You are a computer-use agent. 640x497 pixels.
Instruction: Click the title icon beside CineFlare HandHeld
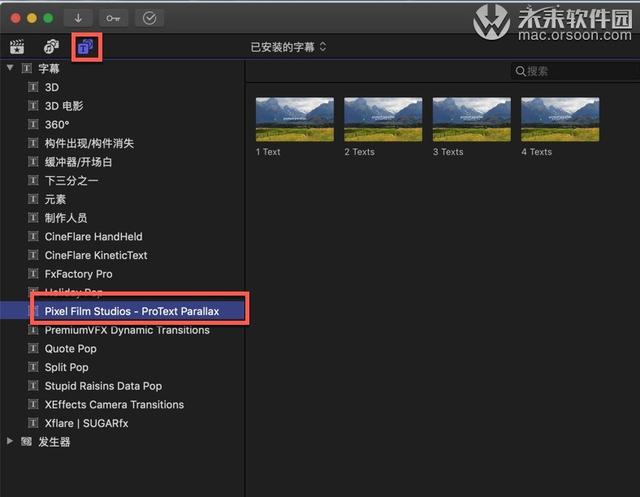pyautogui.click(x=33, y=236)
